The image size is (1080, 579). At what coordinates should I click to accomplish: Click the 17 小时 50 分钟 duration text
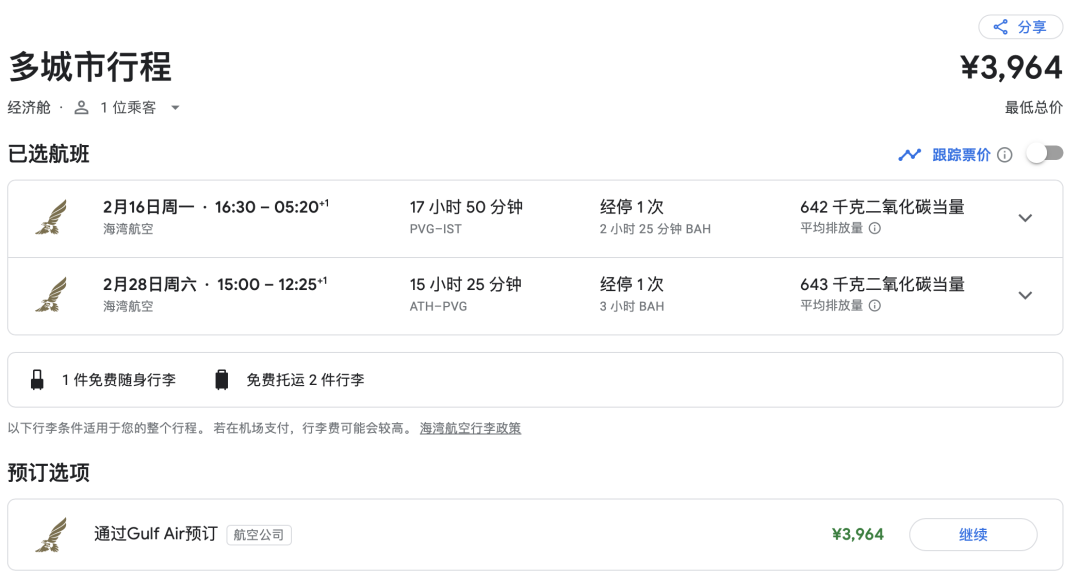click(x=466, y=207)
